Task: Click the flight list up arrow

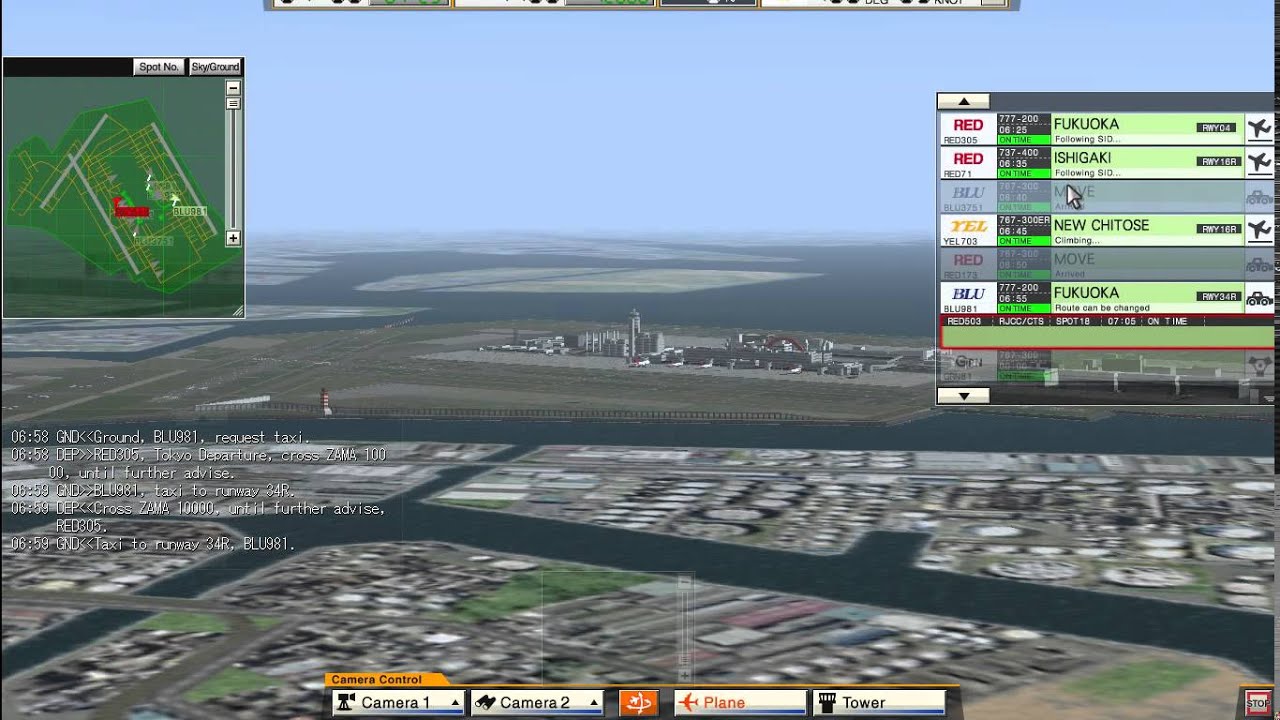Action: (x=964, y=101)
